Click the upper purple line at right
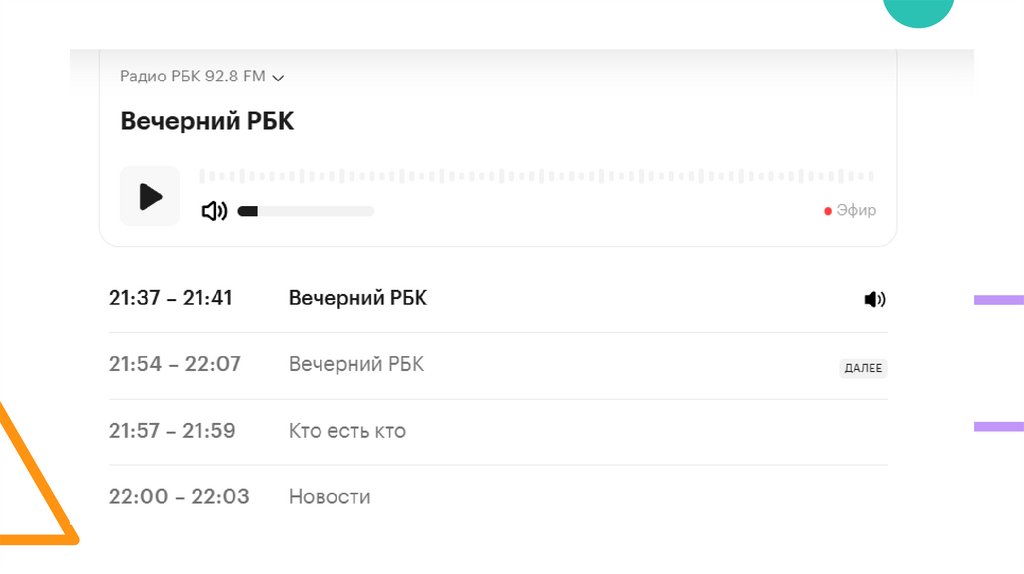The height and width of the screenshot is (574, 1024). click(x=998, y=299)
